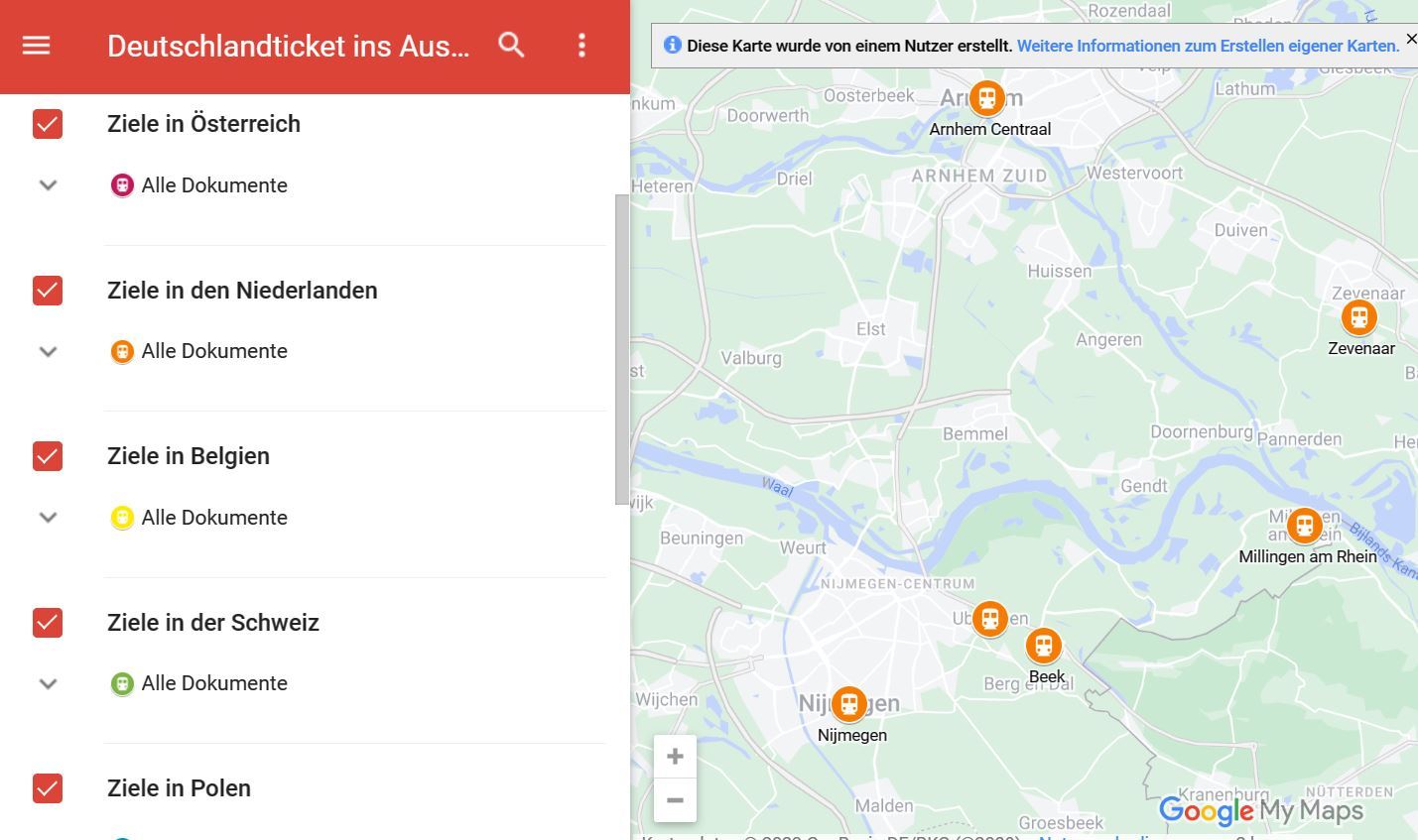This screenshot has width=1418, height=840.
Task: Close the info banner
Action: [x=1411, y=39]
